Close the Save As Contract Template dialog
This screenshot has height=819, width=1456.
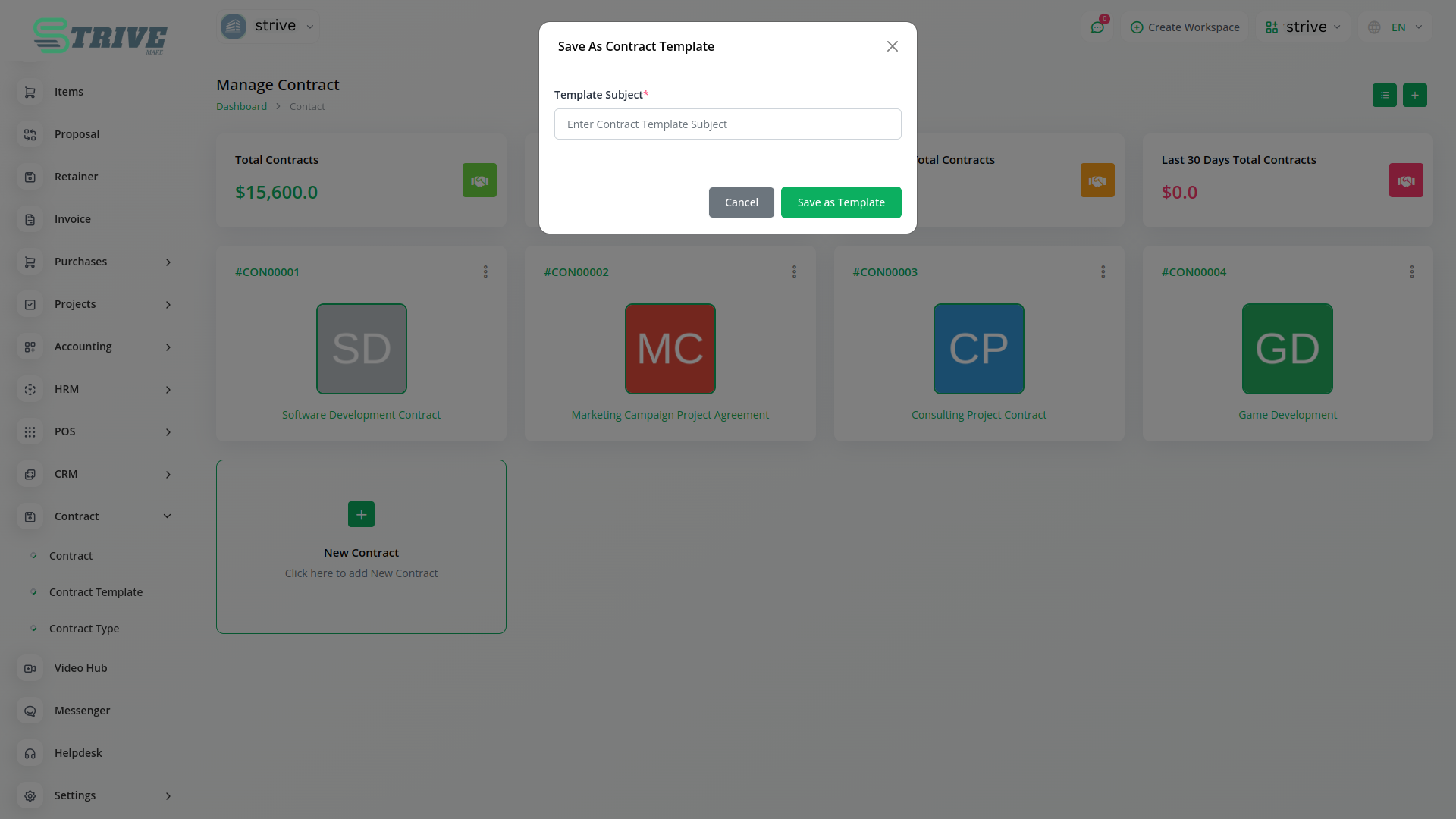click(892, 46)
